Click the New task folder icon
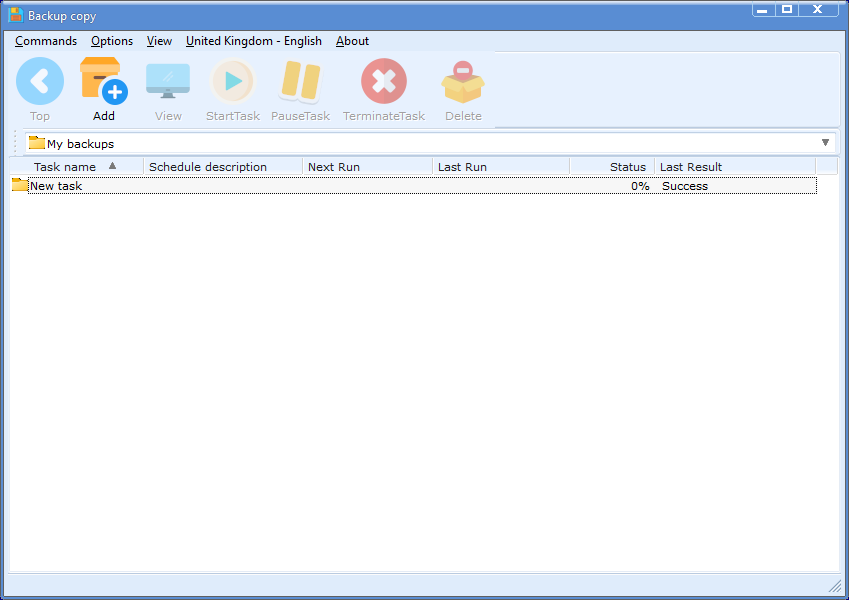Screen dimensions: 849x600 click(19, 185)
